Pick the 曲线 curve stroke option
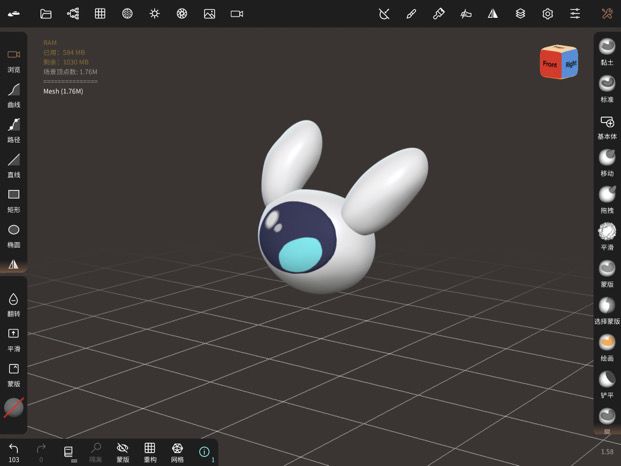621x466 pixels. point(14,95)
